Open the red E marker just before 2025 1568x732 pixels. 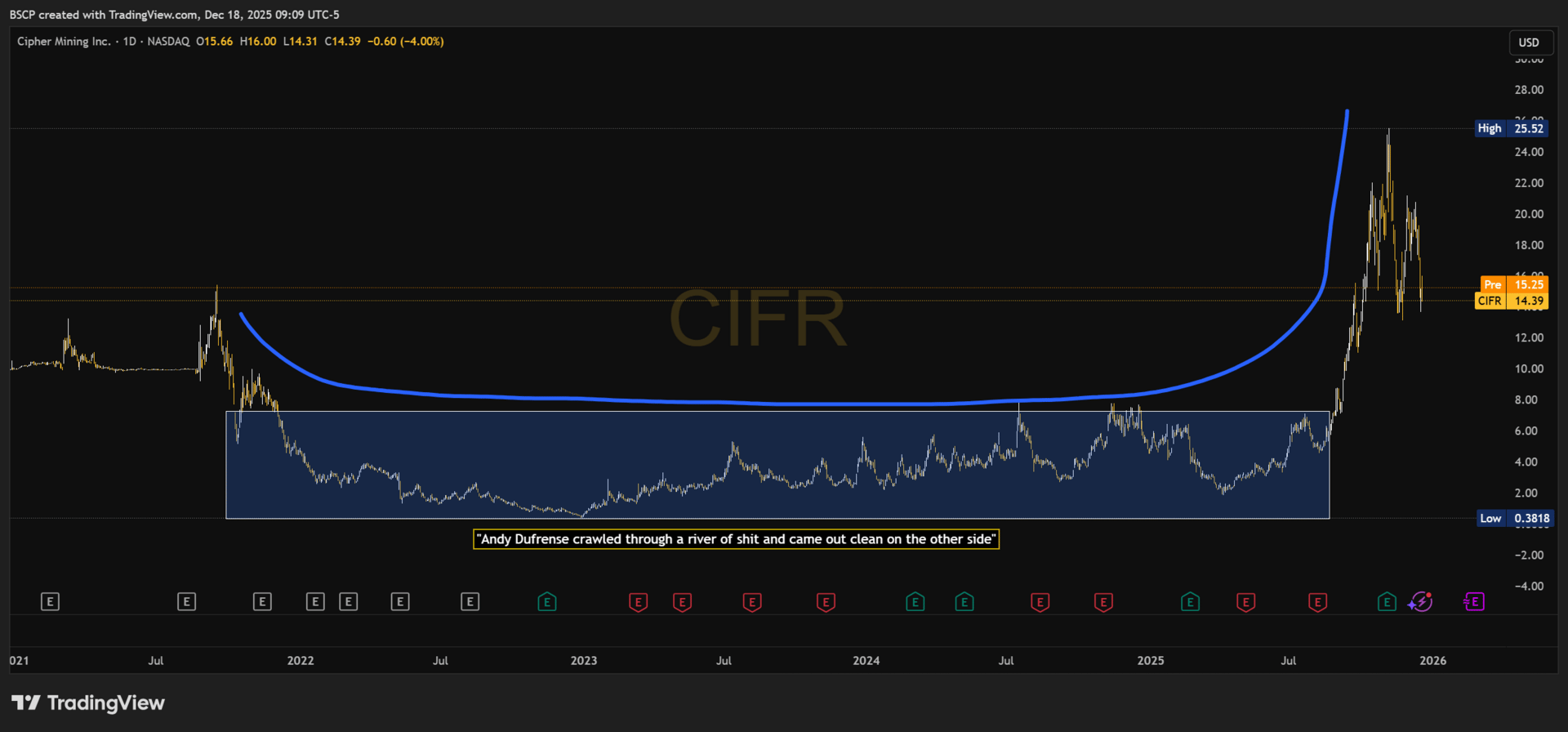1103,602
